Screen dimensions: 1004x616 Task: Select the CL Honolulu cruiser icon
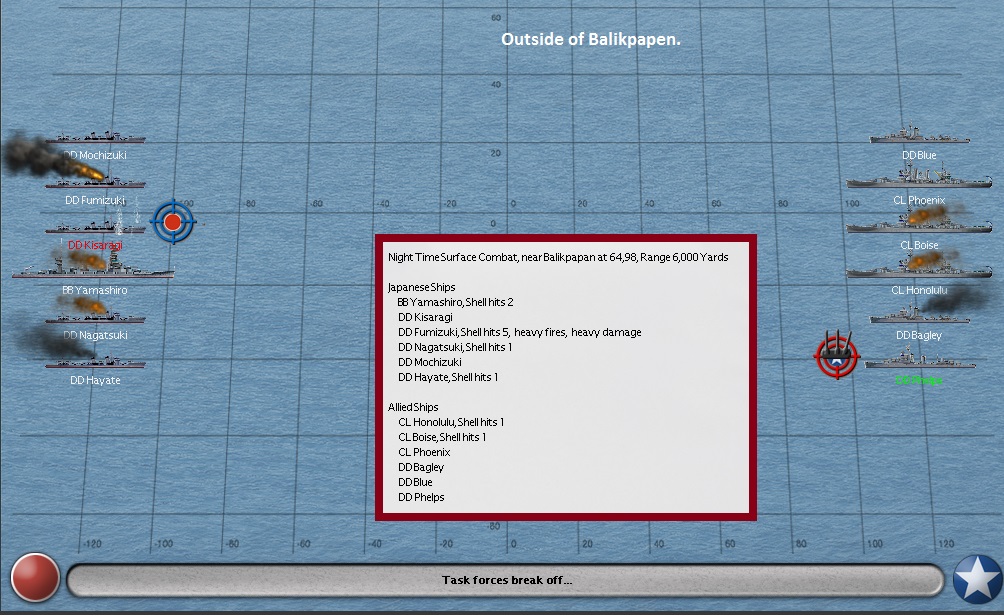click(x=919, y=268)
